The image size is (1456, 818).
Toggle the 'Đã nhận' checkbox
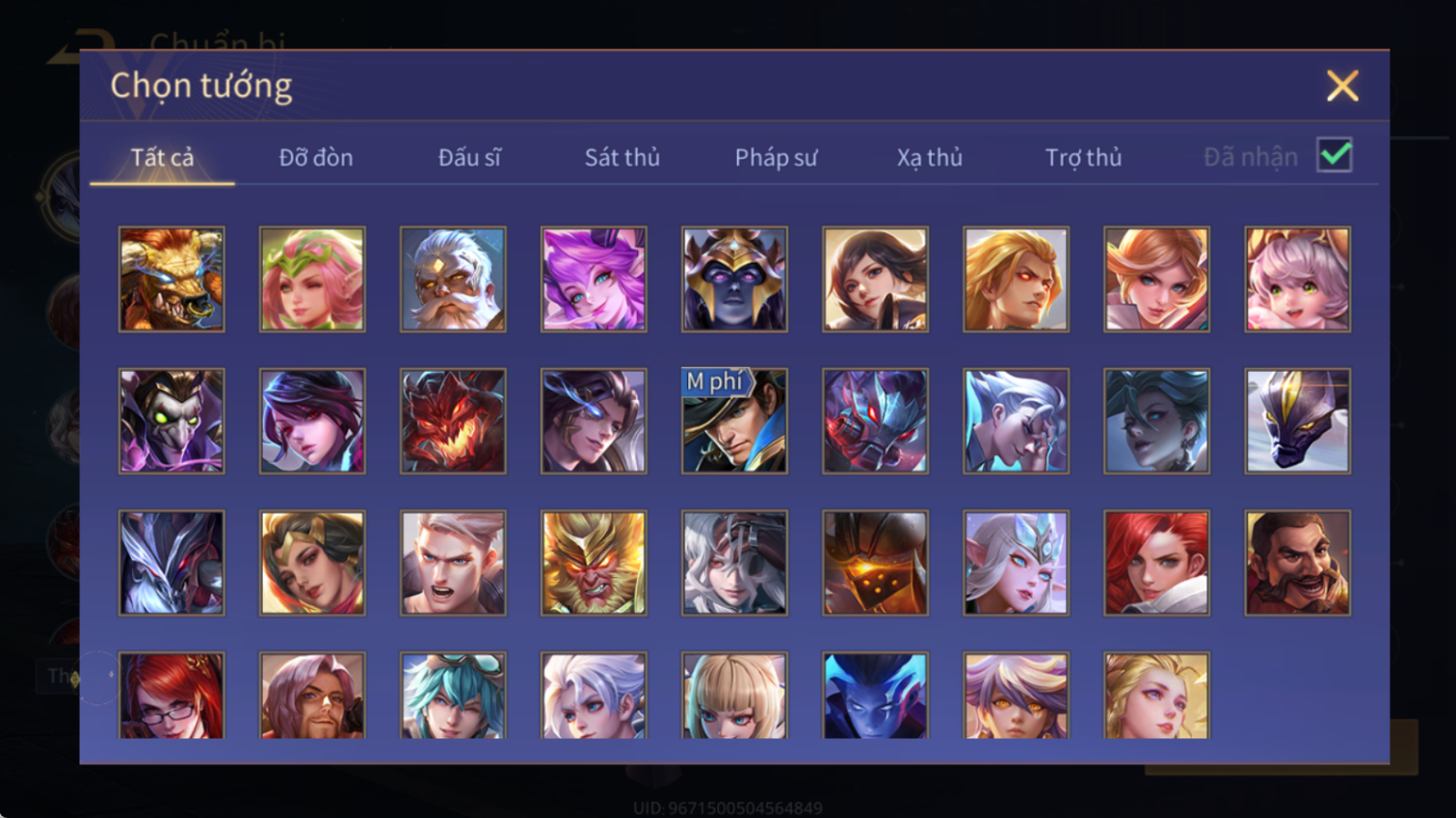pyautogui.click(x=1335, y=156)
